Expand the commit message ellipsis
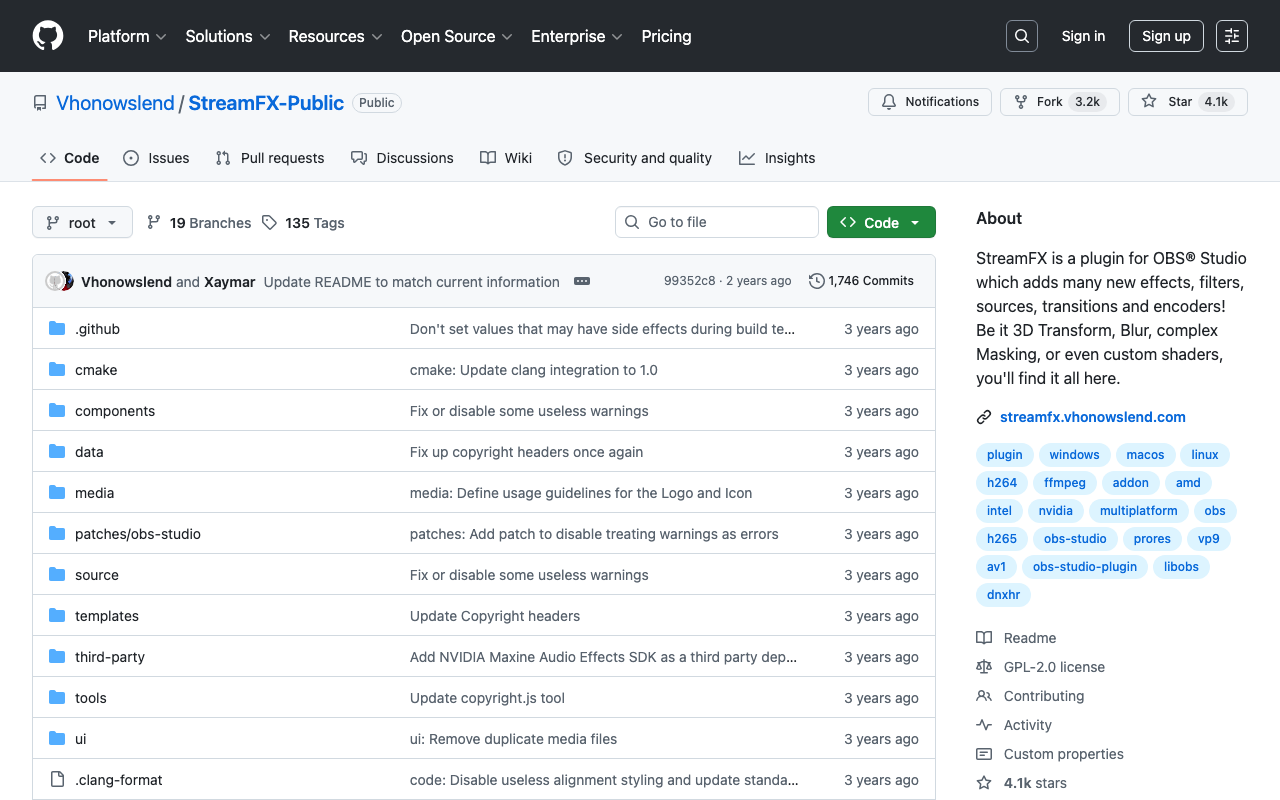The image size is (1280, 800). coord(582,282)
